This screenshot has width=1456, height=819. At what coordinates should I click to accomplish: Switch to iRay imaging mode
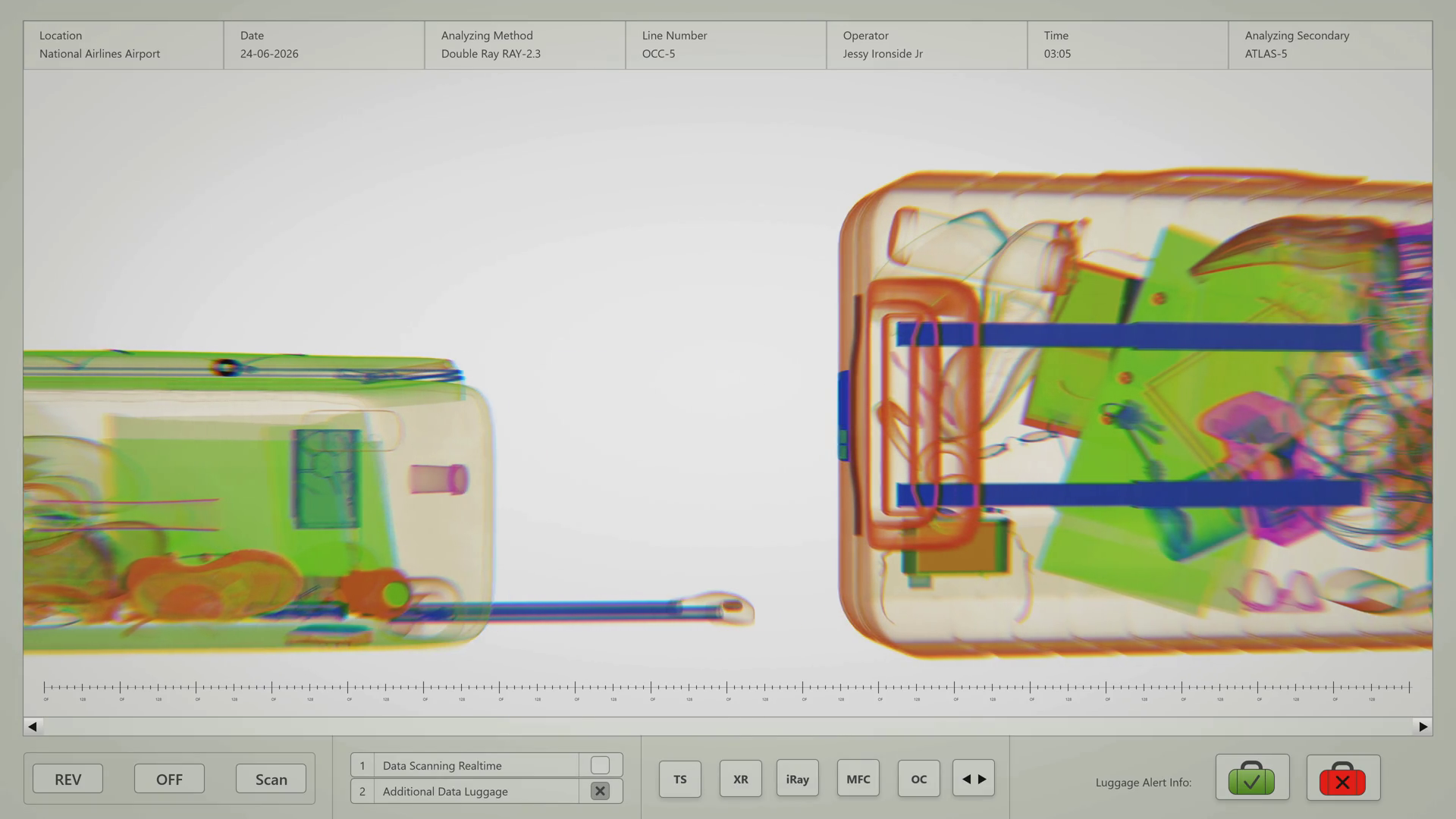[797, 779]
